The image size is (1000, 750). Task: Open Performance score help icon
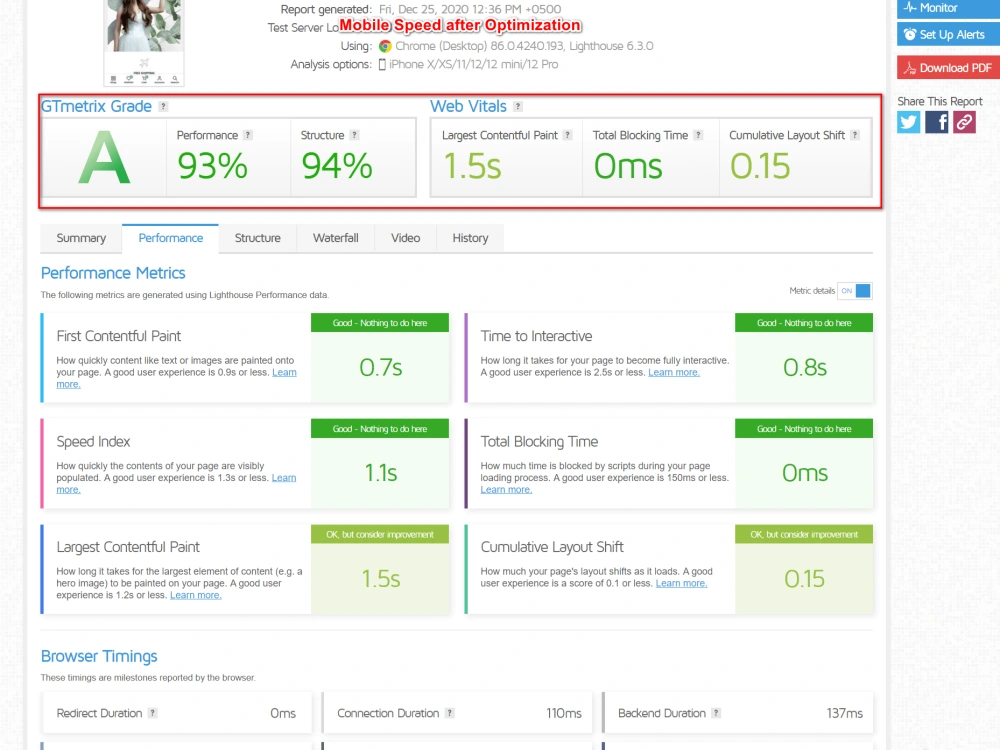(248, 135)
